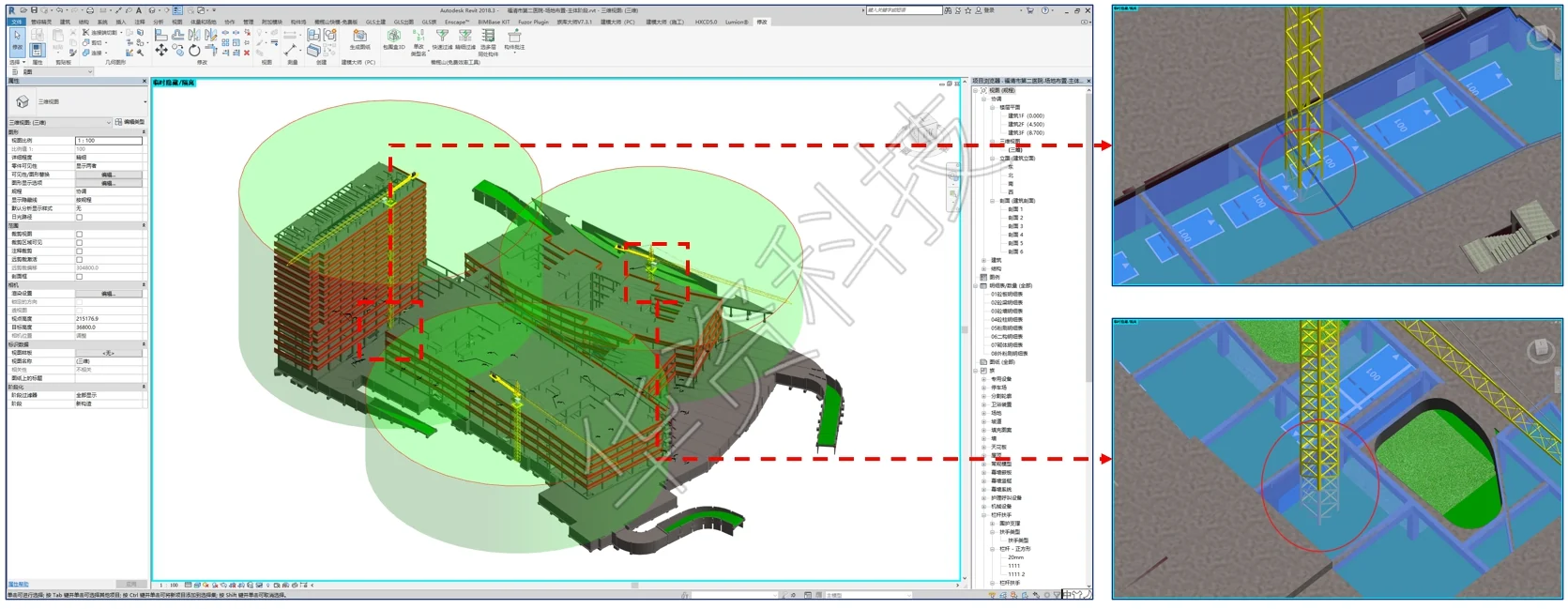This screenshot has width=1568, height=609.
Task: Open the 文件 menu tab
Action: [x=17, y=22]
